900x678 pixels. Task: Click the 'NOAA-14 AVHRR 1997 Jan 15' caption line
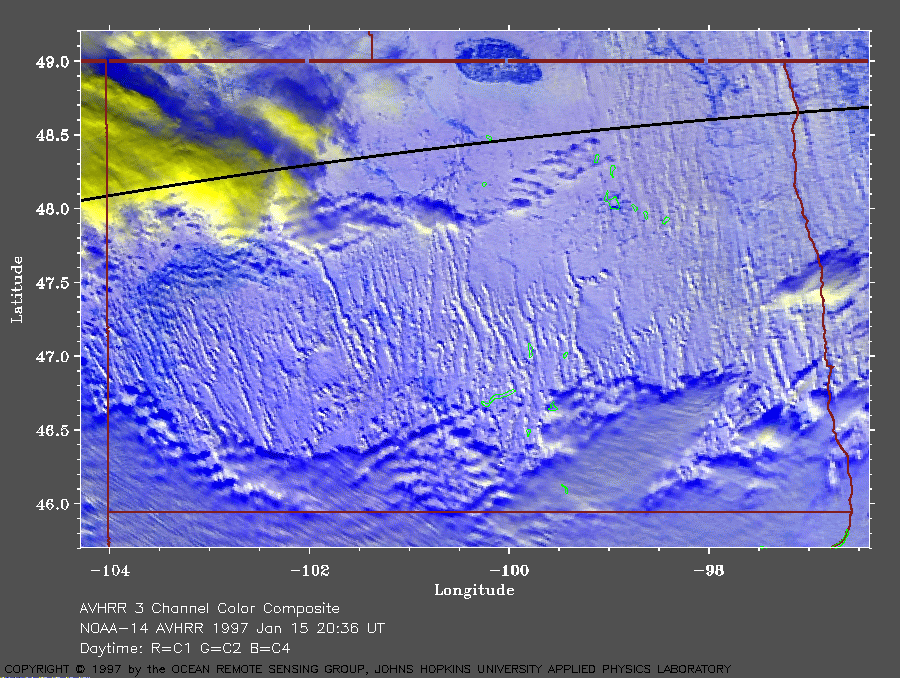point(232,628)
